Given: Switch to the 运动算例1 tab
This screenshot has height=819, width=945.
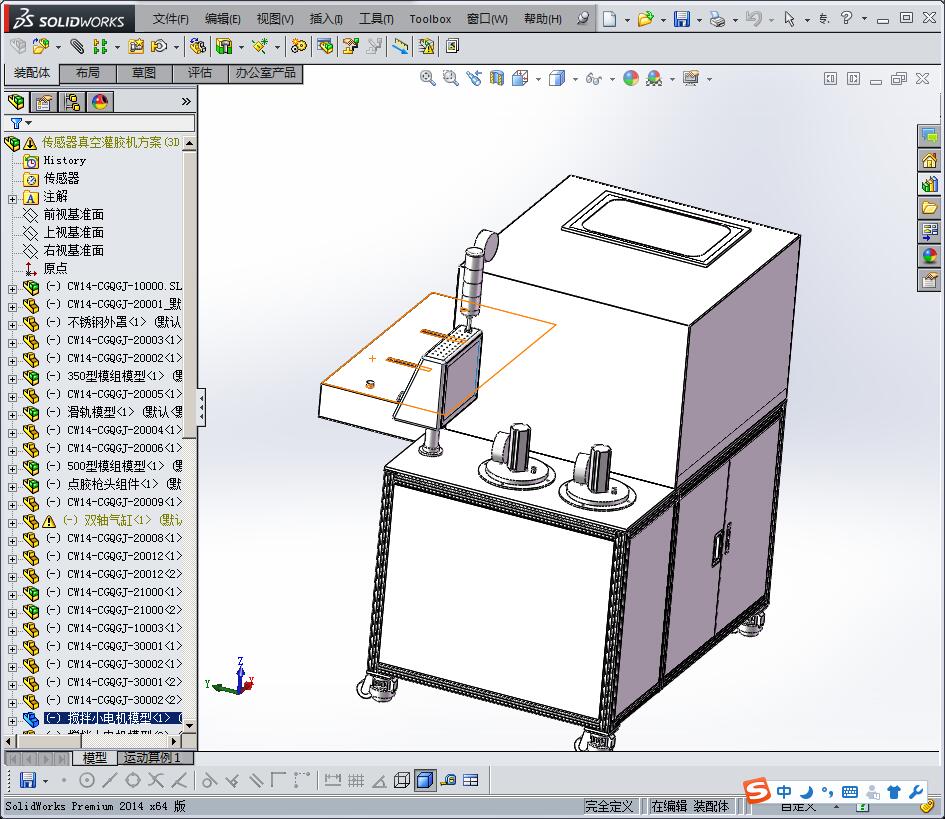Looking at the screenshot, I should [152, 758].
